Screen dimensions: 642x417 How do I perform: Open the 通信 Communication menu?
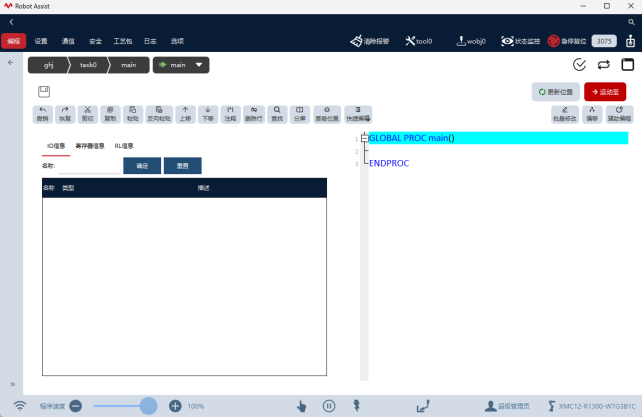68,41
